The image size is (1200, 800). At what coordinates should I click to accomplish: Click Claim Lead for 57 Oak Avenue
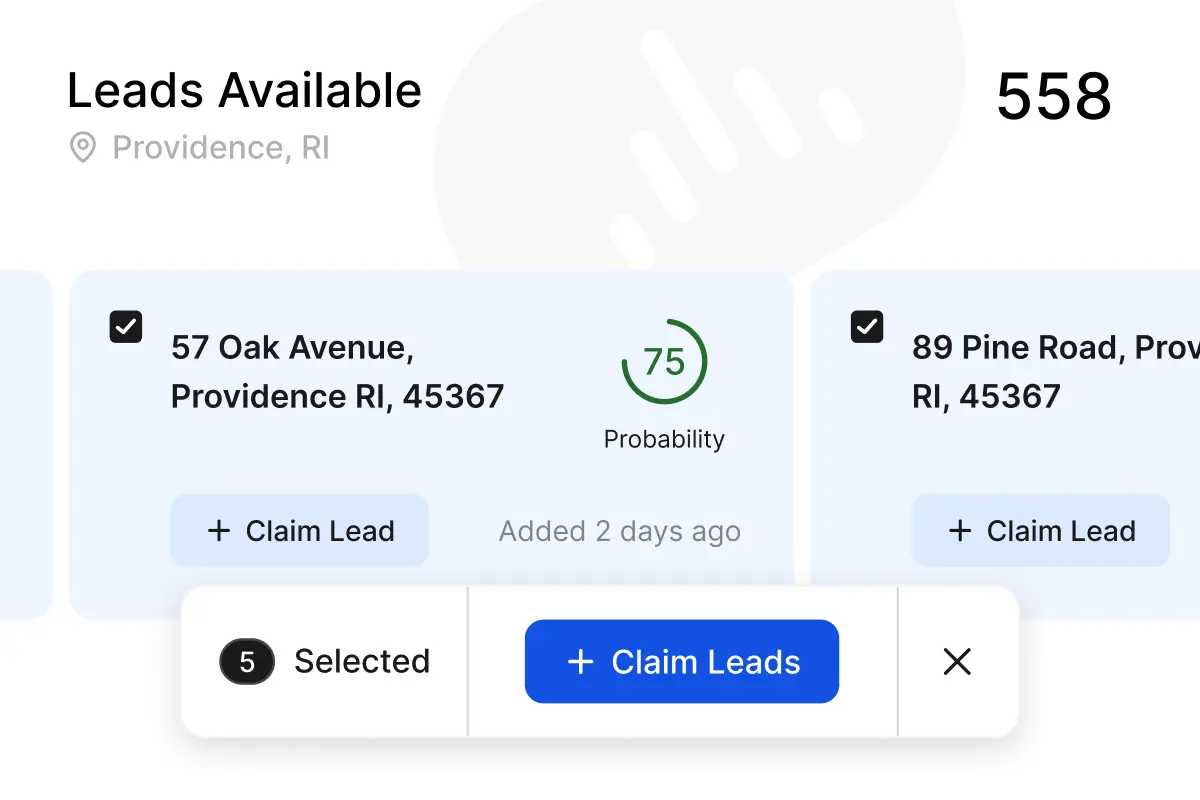[x=299, y=530]
